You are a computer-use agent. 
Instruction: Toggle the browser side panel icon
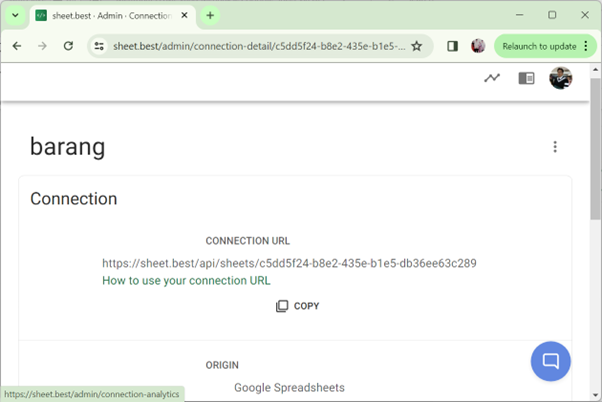coord(452,46)
